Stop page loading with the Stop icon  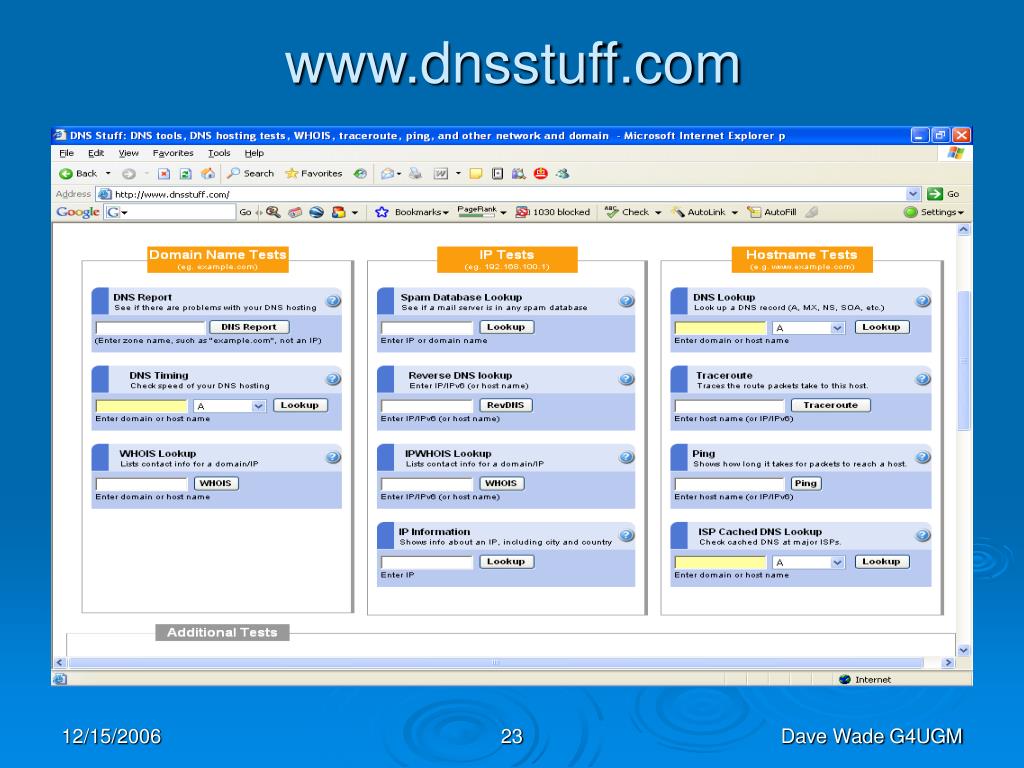(x=164, y=174)
